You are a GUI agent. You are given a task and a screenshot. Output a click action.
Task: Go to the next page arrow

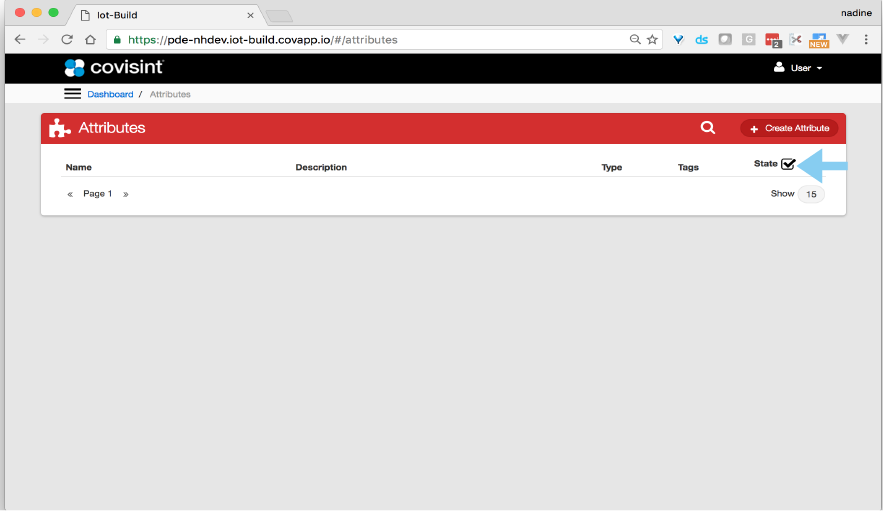point(126,194)
